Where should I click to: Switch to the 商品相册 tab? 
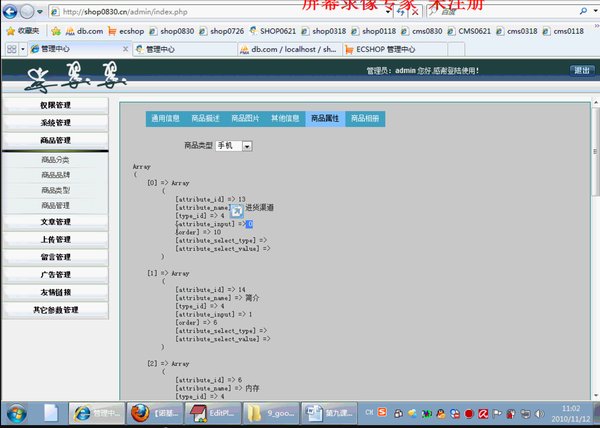[x=365, y=119]
